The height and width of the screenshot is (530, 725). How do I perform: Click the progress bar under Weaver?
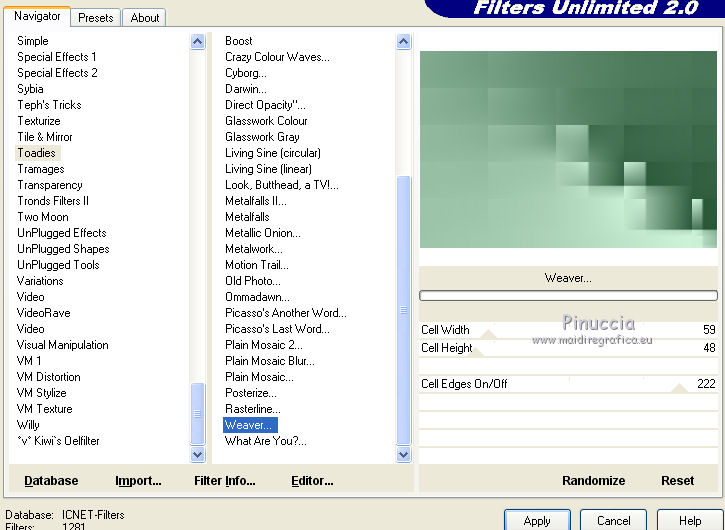(x=568, y=296)
